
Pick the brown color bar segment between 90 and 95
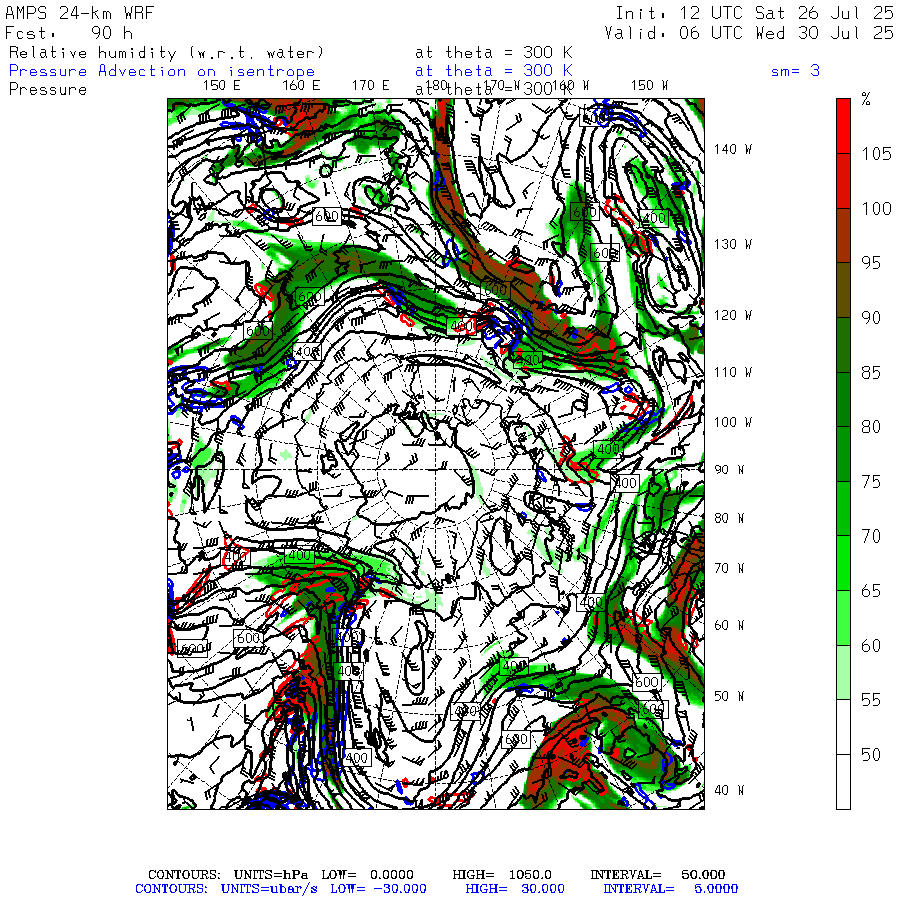tap(843, 290)
